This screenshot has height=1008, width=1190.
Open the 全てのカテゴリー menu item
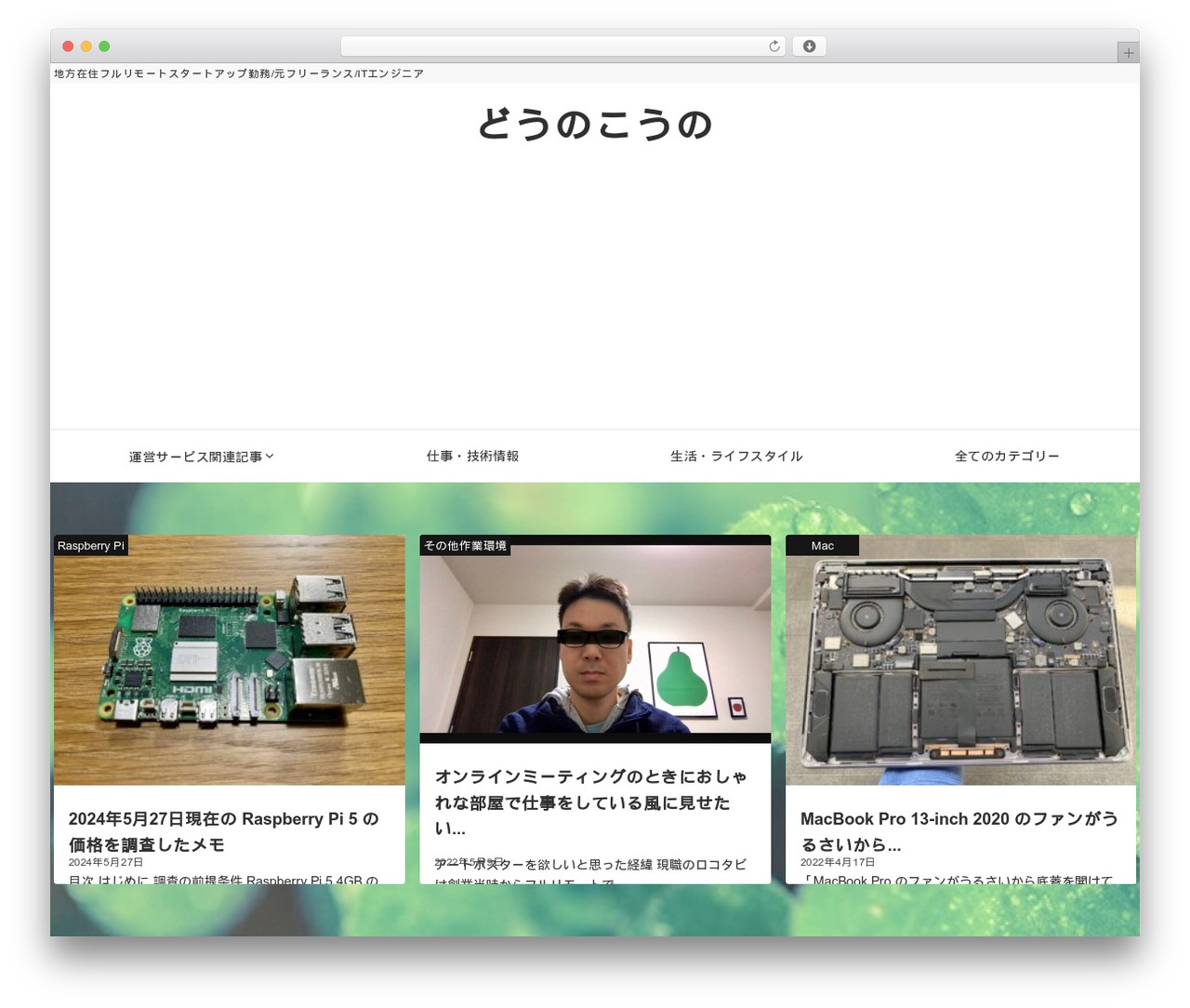pyautogui.click(x=1007, y=456)
